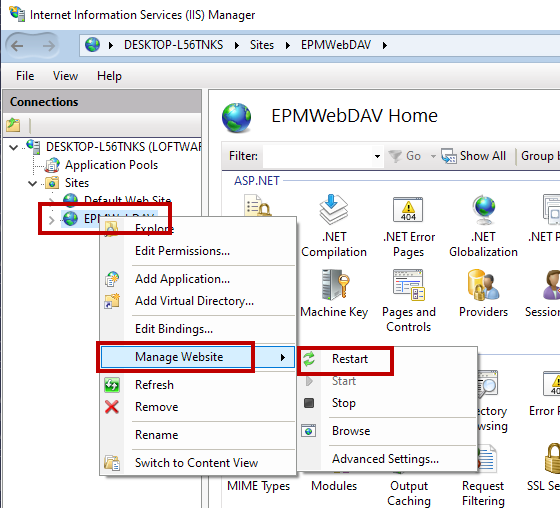Click EPMWebDAV in the breadcrumb path
This screenshot has height=508, width=560.
point(336,45)
